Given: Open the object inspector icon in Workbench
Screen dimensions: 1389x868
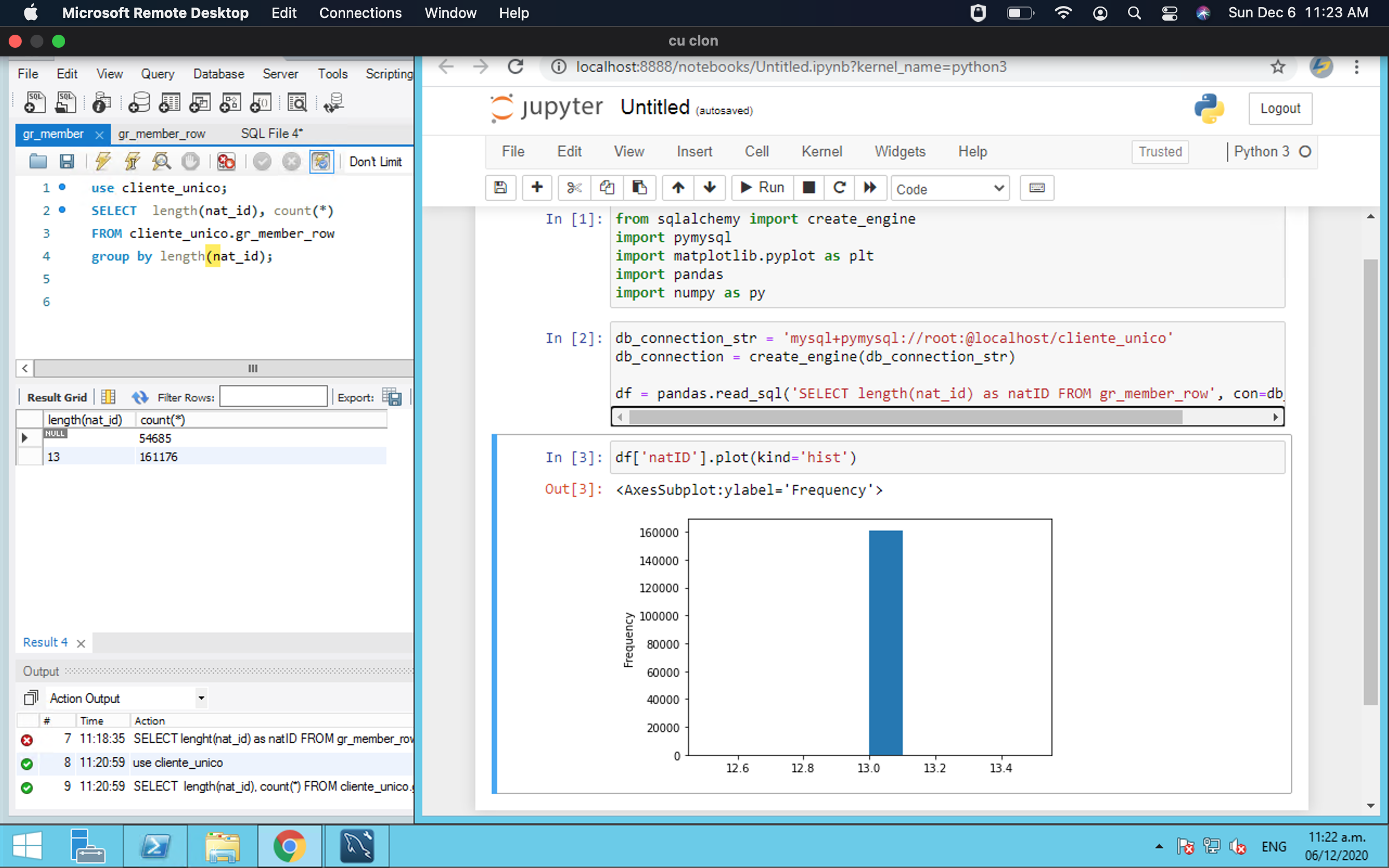Looking at the screenshot, I should 101,103.
